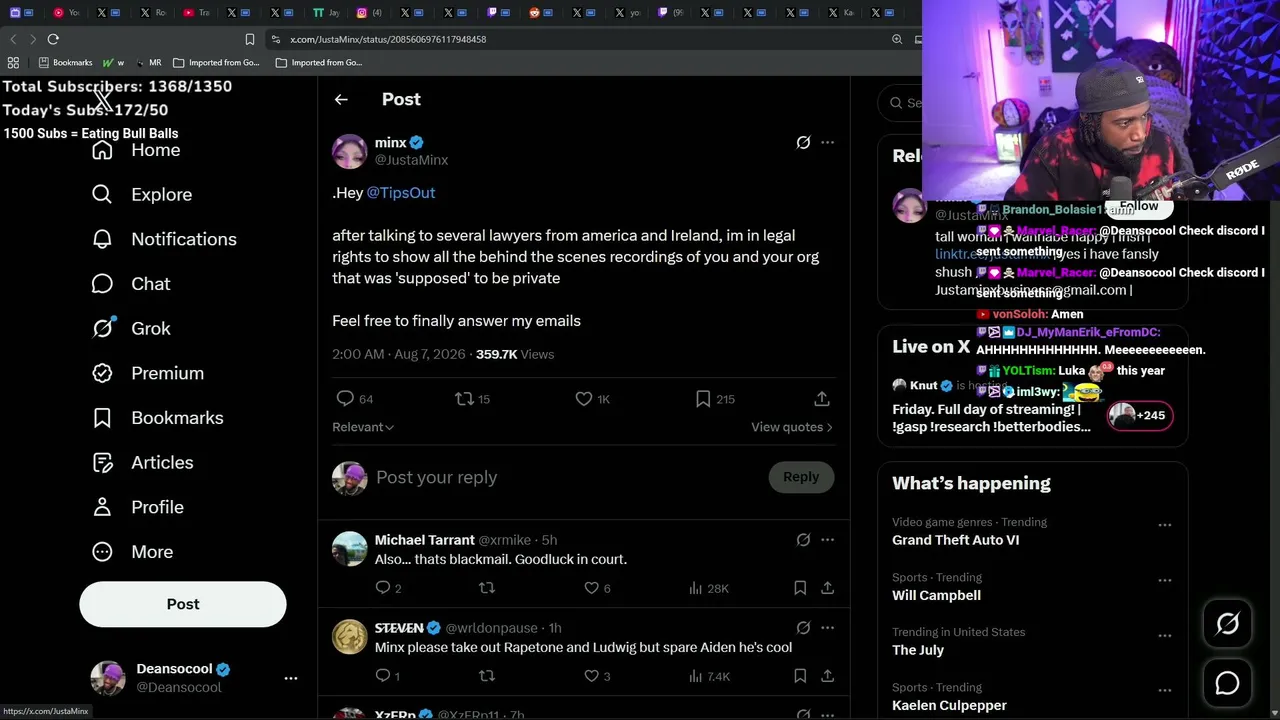Image resolution: width=1280 pixels, height=720 pixels.
Task: Open the apps grid in the bookmarks bar
Action: [13, 62]
